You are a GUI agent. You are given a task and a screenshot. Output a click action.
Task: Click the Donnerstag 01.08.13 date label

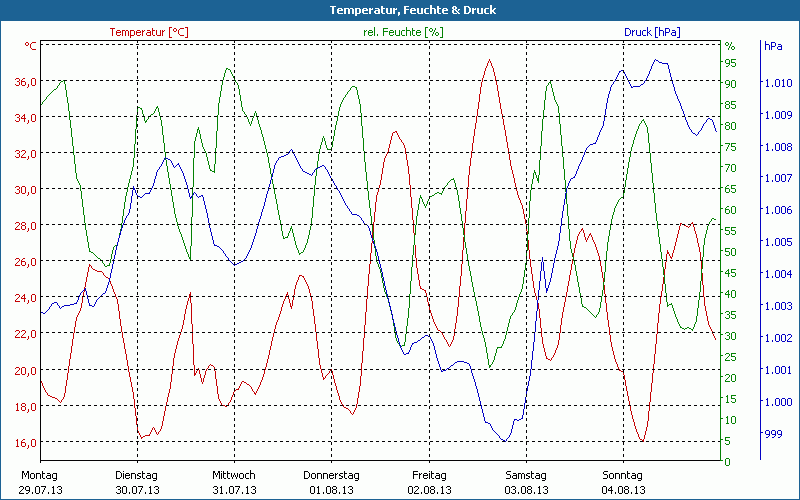(x=331, y=482)
